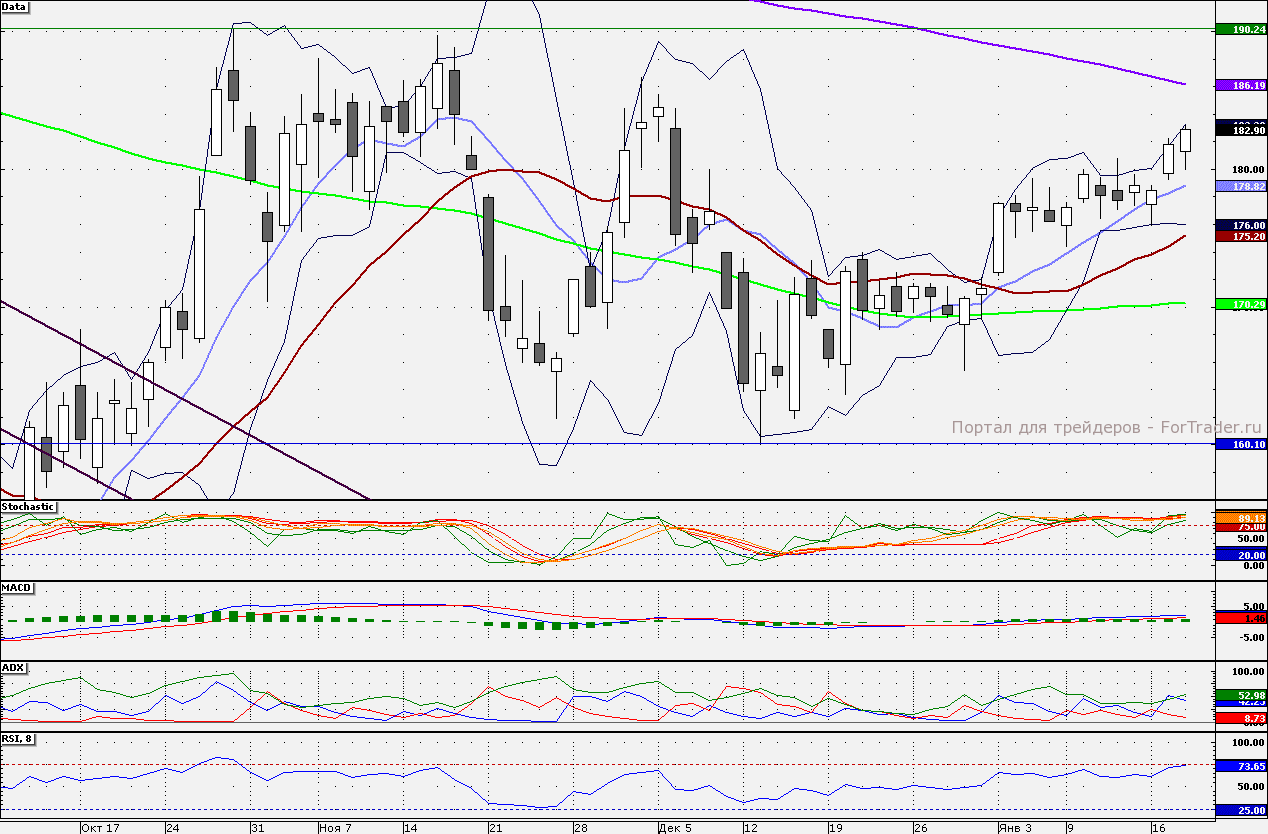Click the Окт 17 date on time axis
Screen dimensions: 1268x834
[100, 828]
